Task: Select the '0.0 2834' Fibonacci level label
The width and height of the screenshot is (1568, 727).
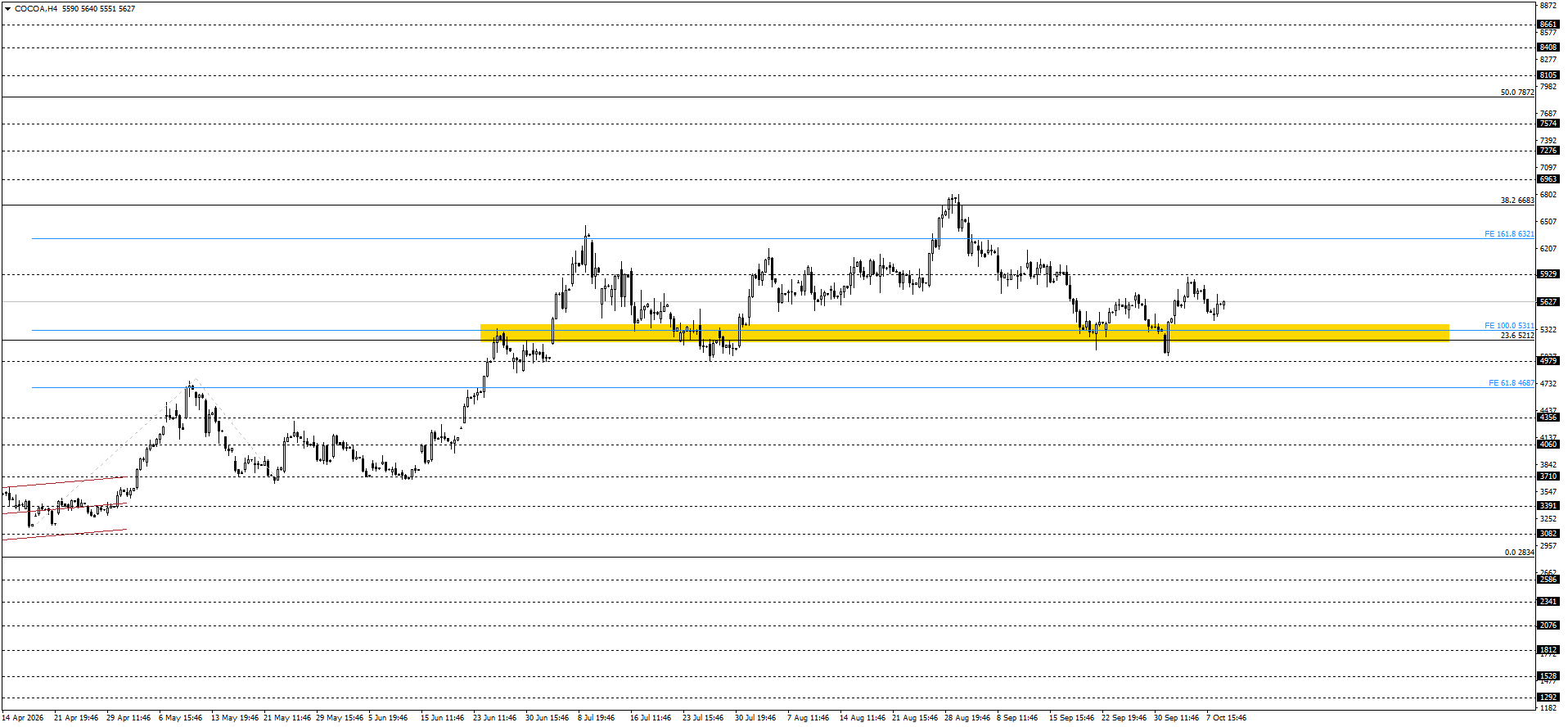Action: coord(1520,553)
